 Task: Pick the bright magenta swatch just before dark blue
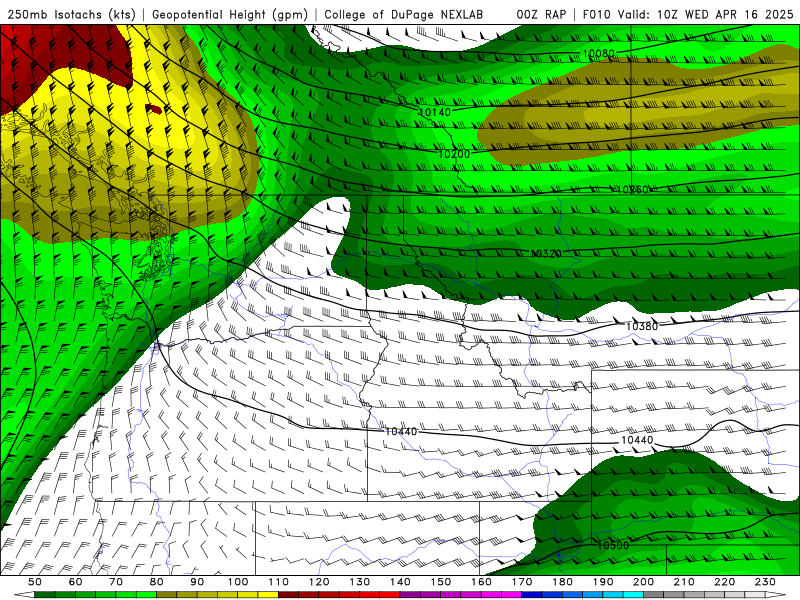point(512,595)
